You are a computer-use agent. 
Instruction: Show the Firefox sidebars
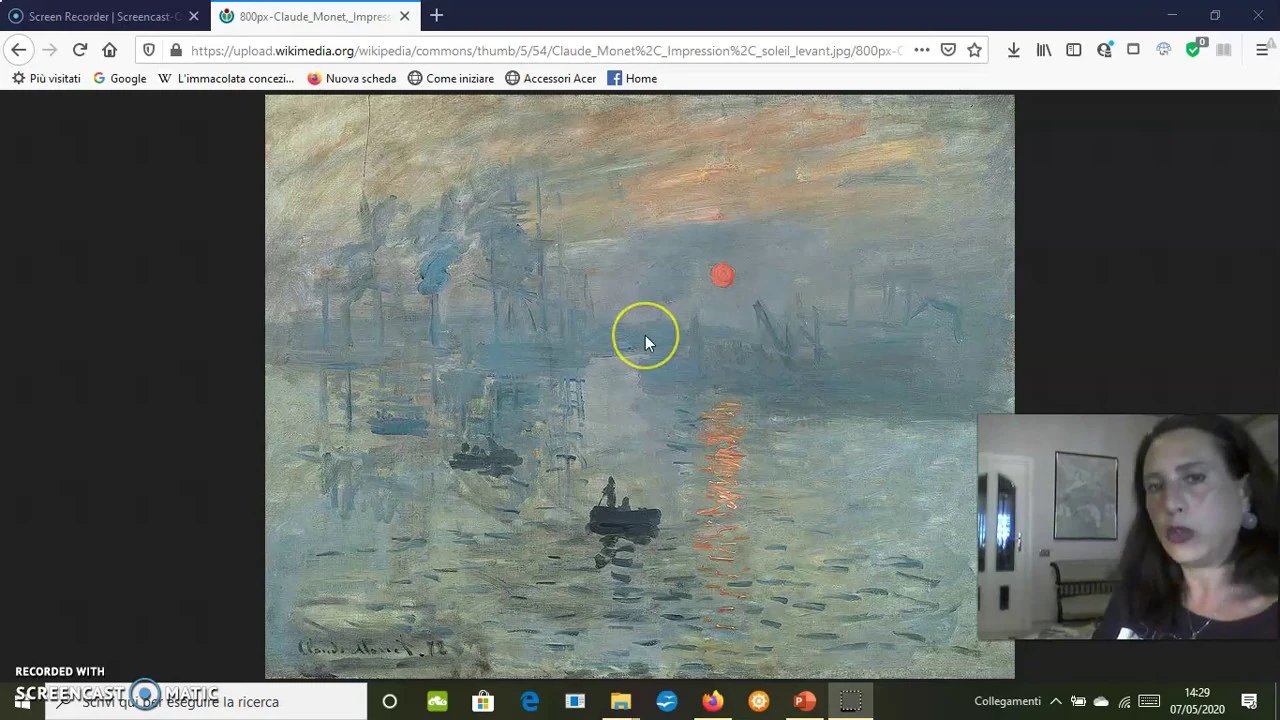[1074, 50]
